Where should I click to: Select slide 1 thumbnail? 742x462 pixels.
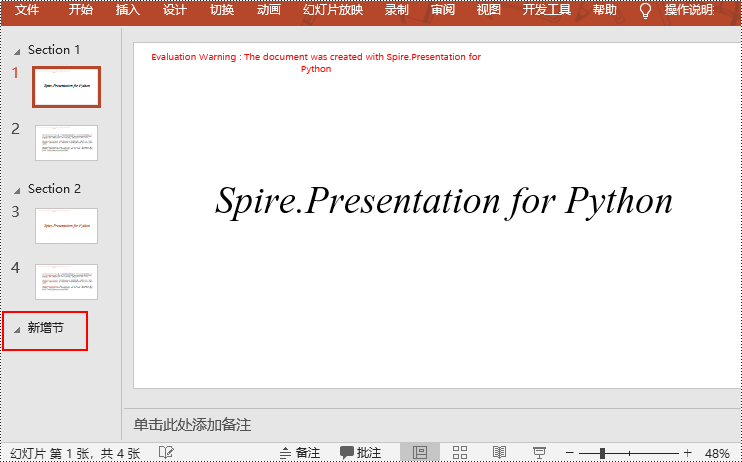click(x=66, y=87)
